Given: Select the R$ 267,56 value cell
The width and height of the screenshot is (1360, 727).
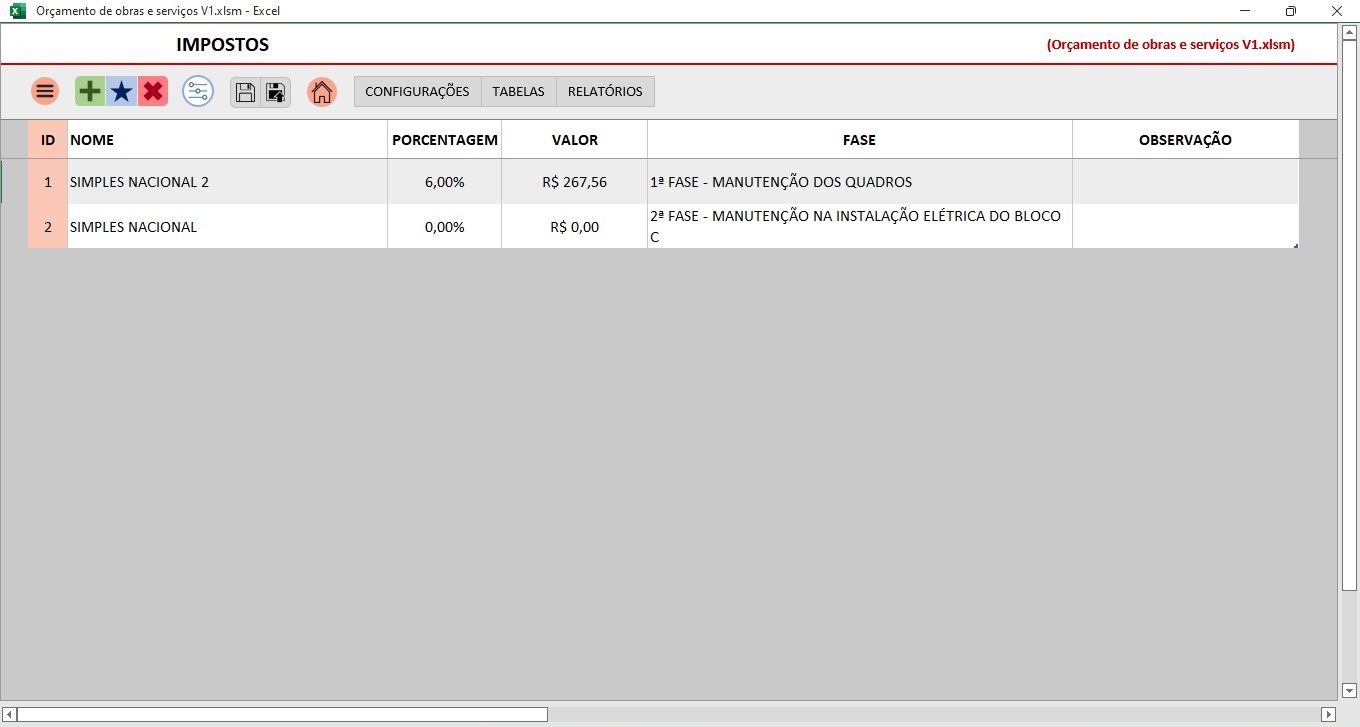Looking at the screenshot, I should 575,182.
